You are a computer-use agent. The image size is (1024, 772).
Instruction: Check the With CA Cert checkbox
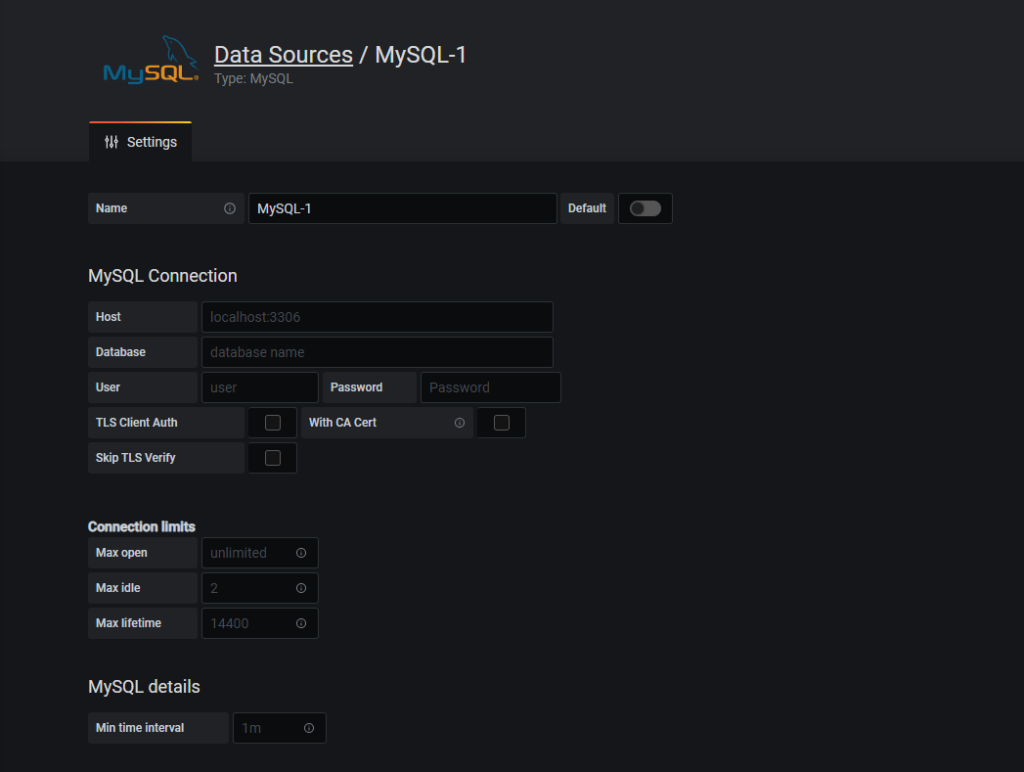pyautogui.click(x=501, y=422)
